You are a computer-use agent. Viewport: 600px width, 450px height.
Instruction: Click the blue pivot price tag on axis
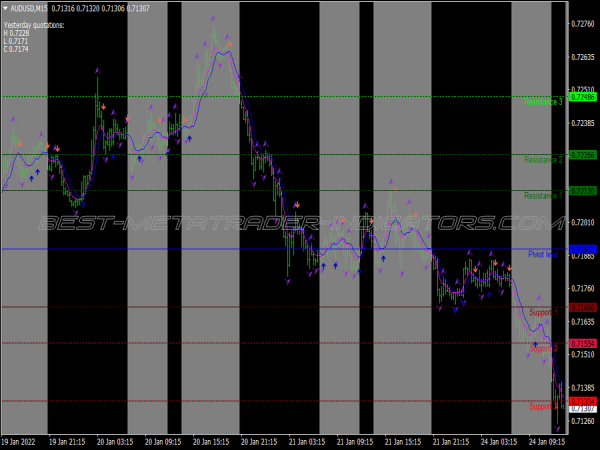click(582, 250)
